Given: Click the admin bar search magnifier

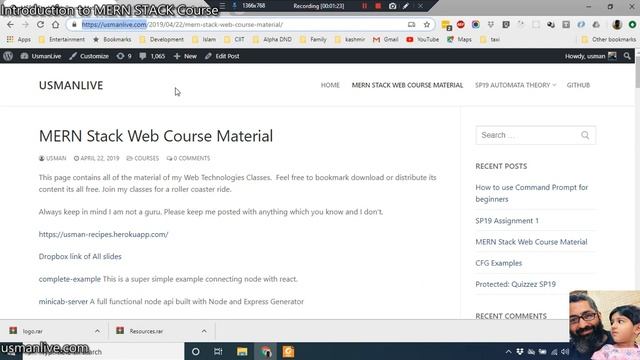Looking at the screenshot, I should [627, 56].
